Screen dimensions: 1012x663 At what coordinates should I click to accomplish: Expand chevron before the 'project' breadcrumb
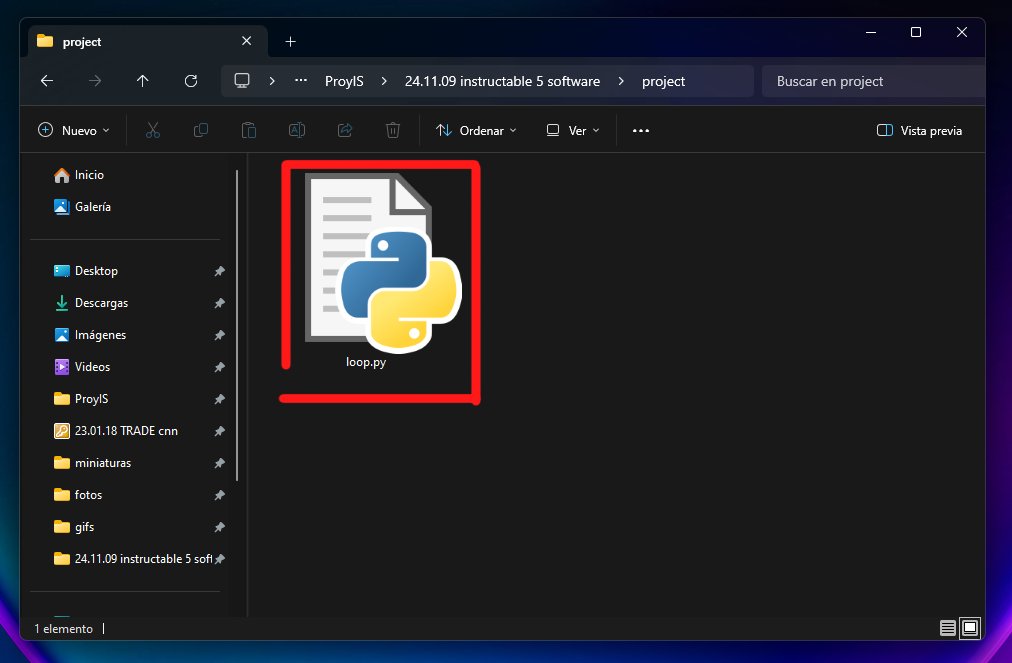pyautogui.click(x=622, y=81)
